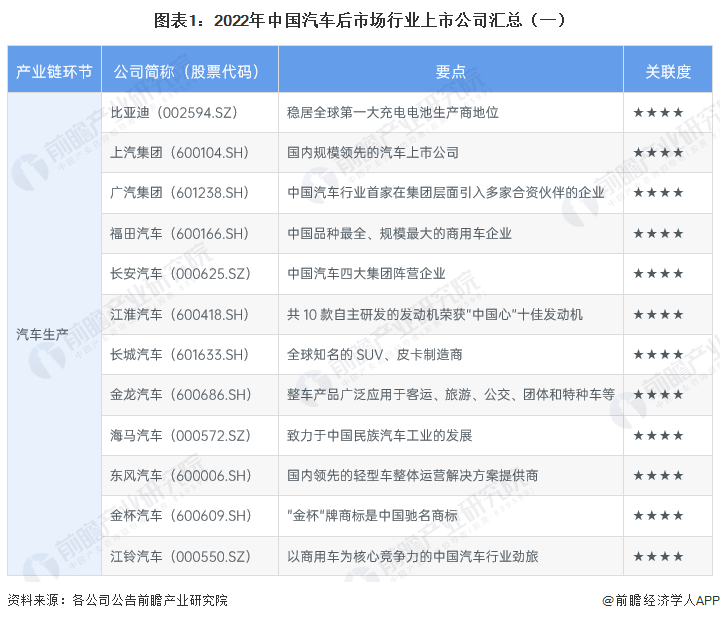Select the 产业链环节 column header
720x621 pixels.
click(x=54, y=69)
